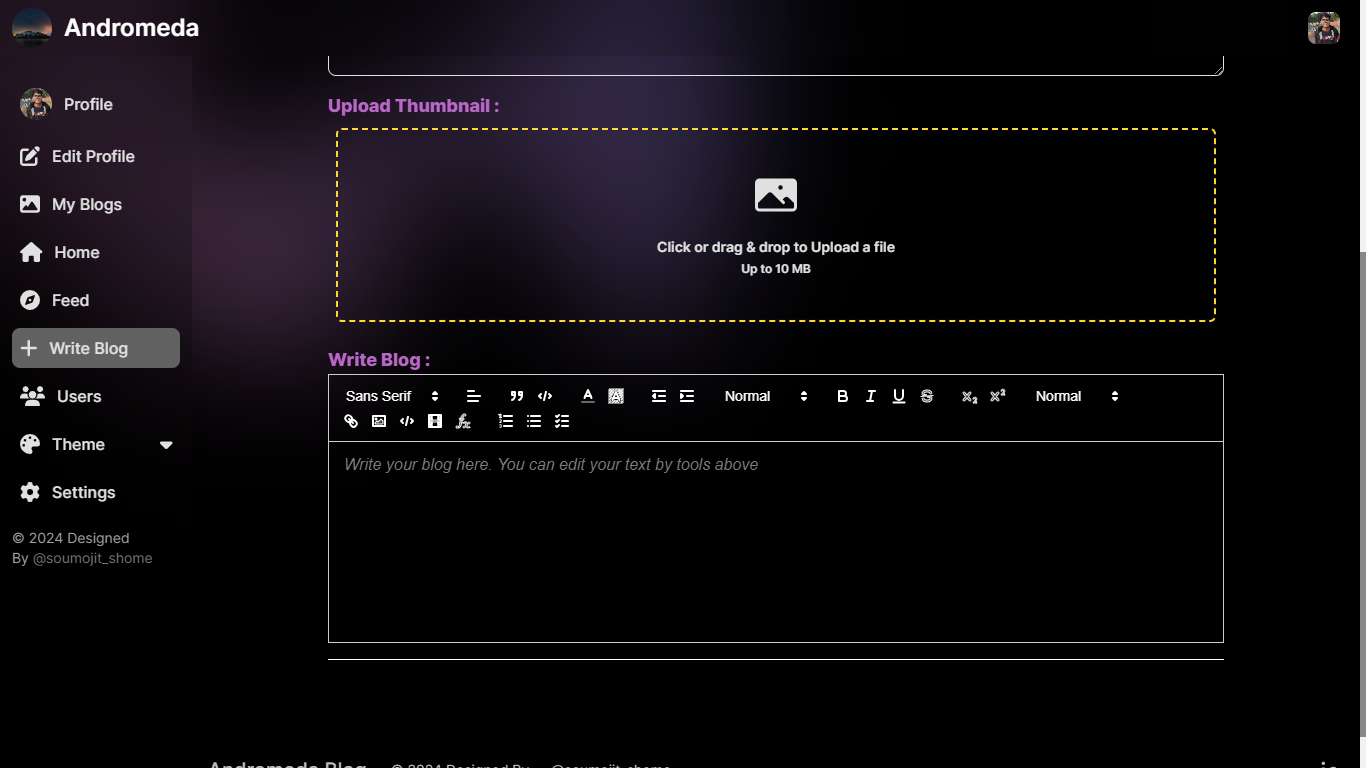1366x768 pixels.
Task: Insert inline code formatting in first toolbar row
Action: pos(545,396)
